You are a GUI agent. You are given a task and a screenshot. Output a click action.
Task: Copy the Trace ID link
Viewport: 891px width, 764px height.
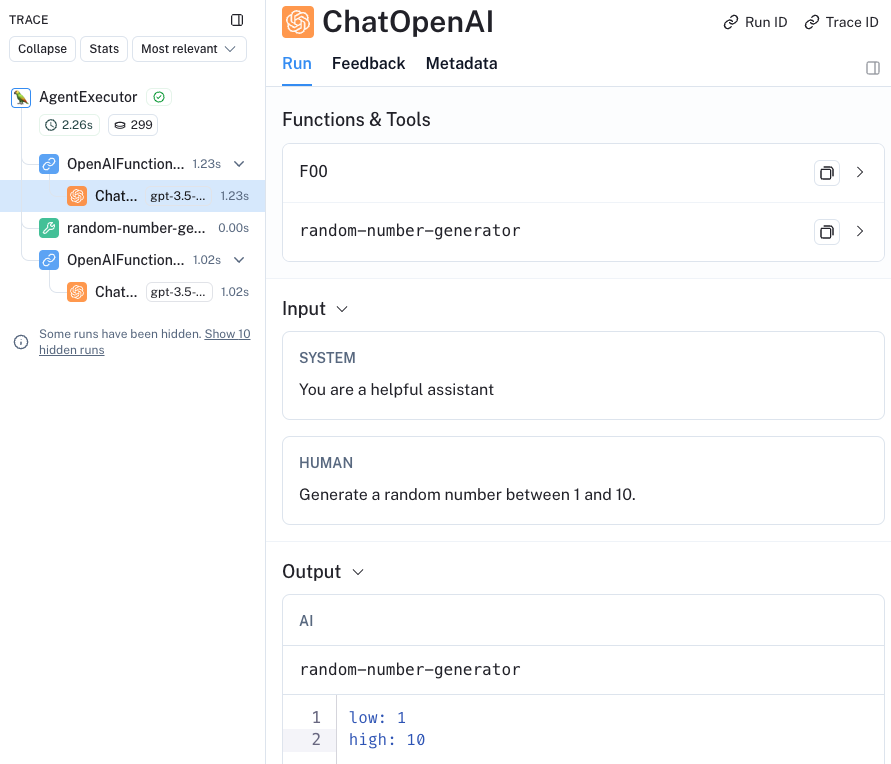click(x=841, y=22)
